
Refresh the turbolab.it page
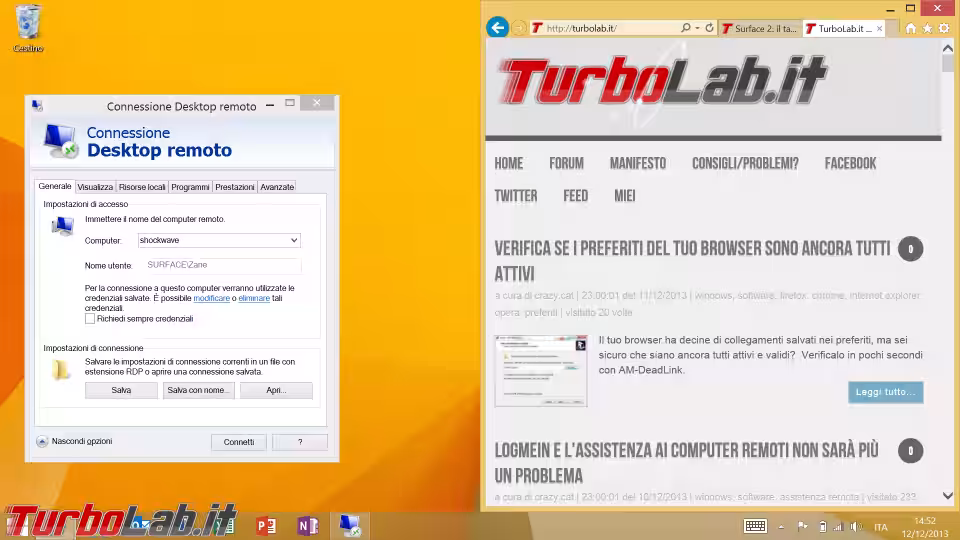click(x=709, y=28)
